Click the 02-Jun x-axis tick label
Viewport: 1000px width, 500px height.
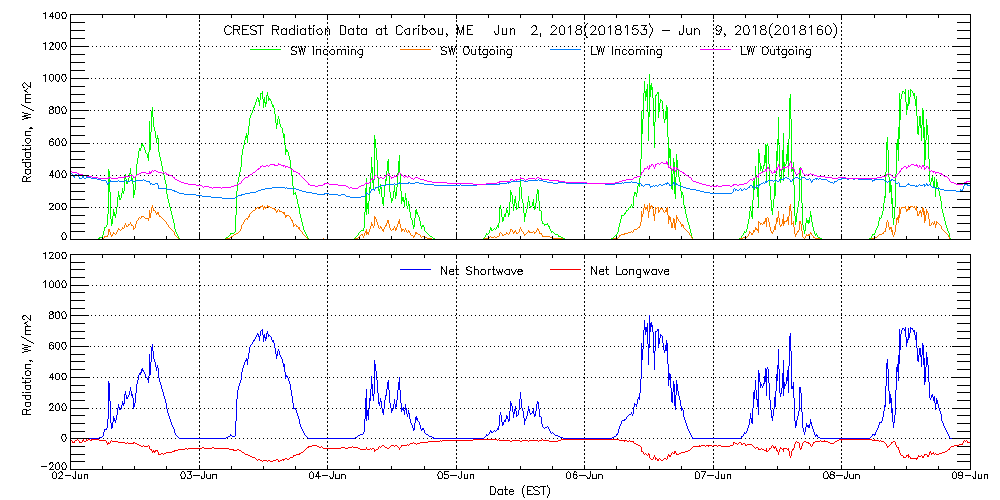click(73, 477)
